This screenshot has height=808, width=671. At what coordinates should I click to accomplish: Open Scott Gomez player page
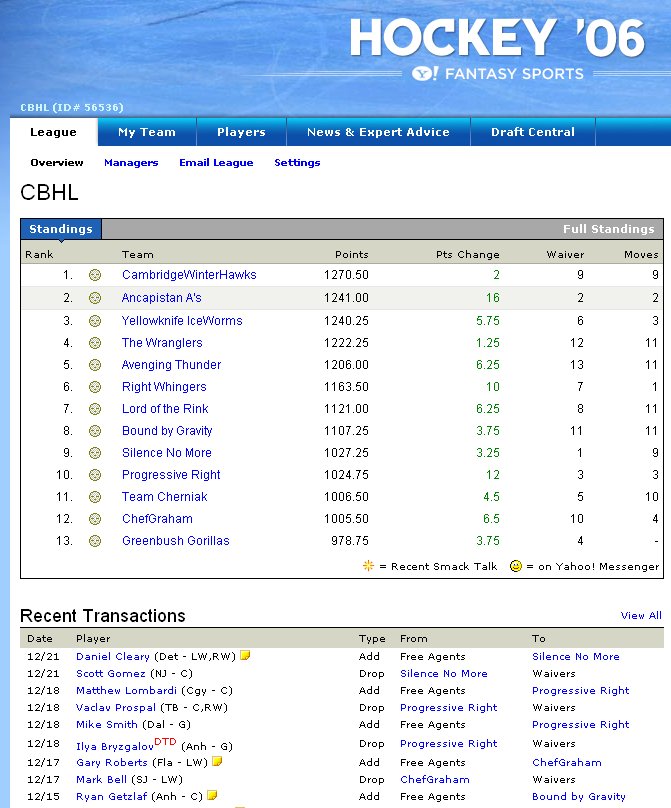[111, 674]
